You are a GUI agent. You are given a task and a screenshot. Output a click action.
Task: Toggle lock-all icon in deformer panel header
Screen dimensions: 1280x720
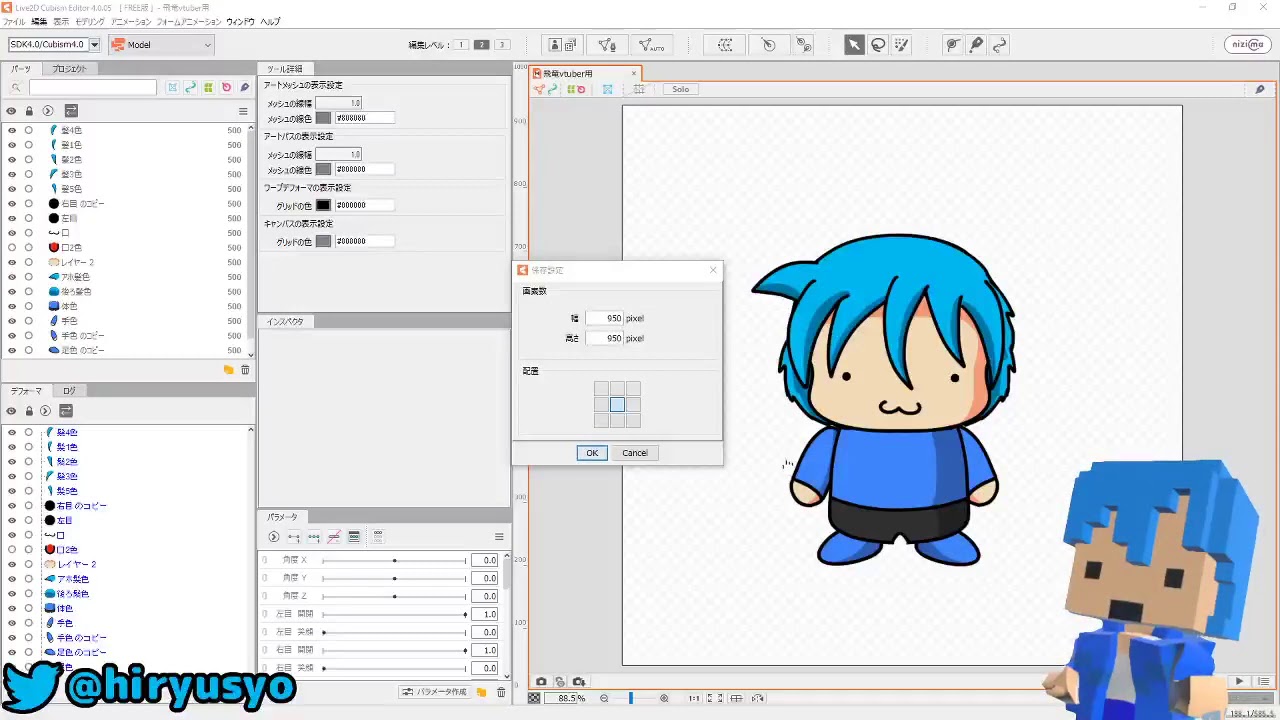(29, 411)
